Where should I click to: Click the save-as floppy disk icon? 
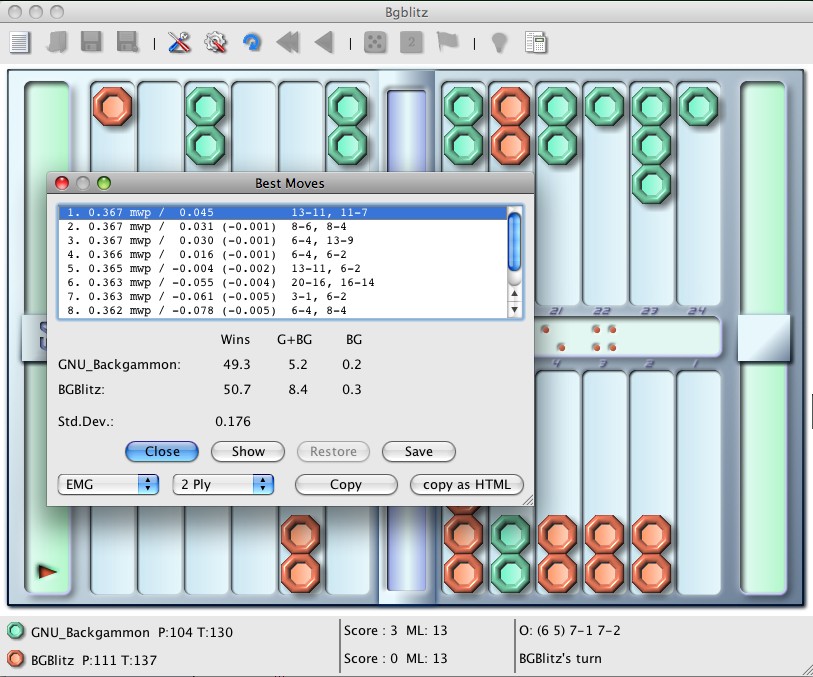coord(128,42)
